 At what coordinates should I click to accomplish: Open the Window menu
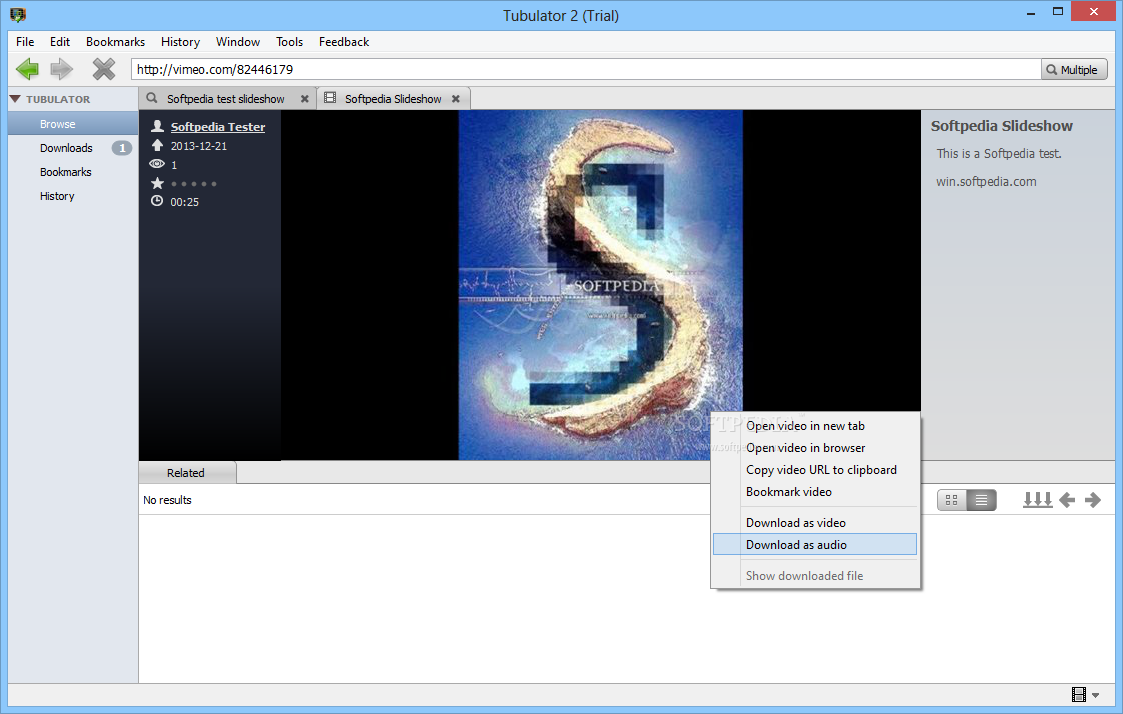tap(238, 42)
